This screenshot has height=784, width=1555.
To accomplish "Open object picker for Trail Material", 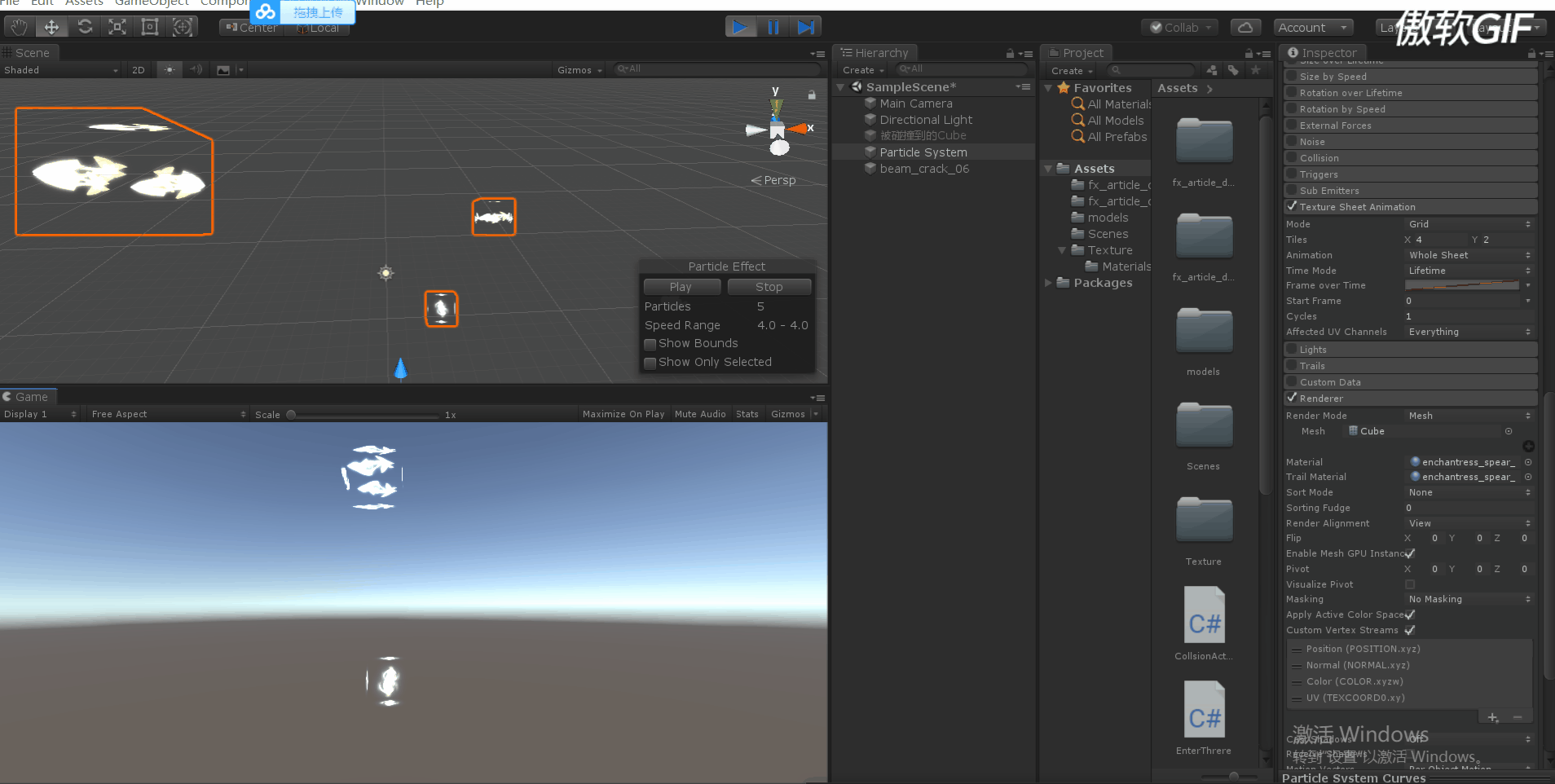I will click(1528, 477).
